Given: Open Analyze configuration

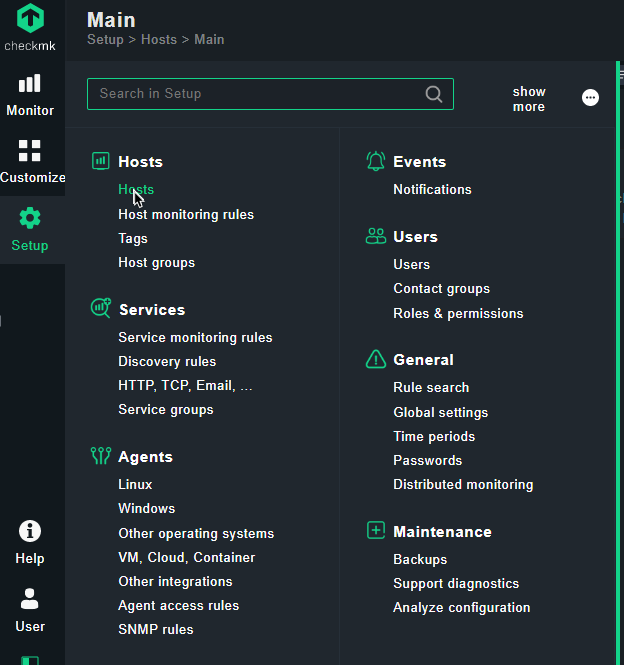Looking at the screenshot, I should [462, 607].
